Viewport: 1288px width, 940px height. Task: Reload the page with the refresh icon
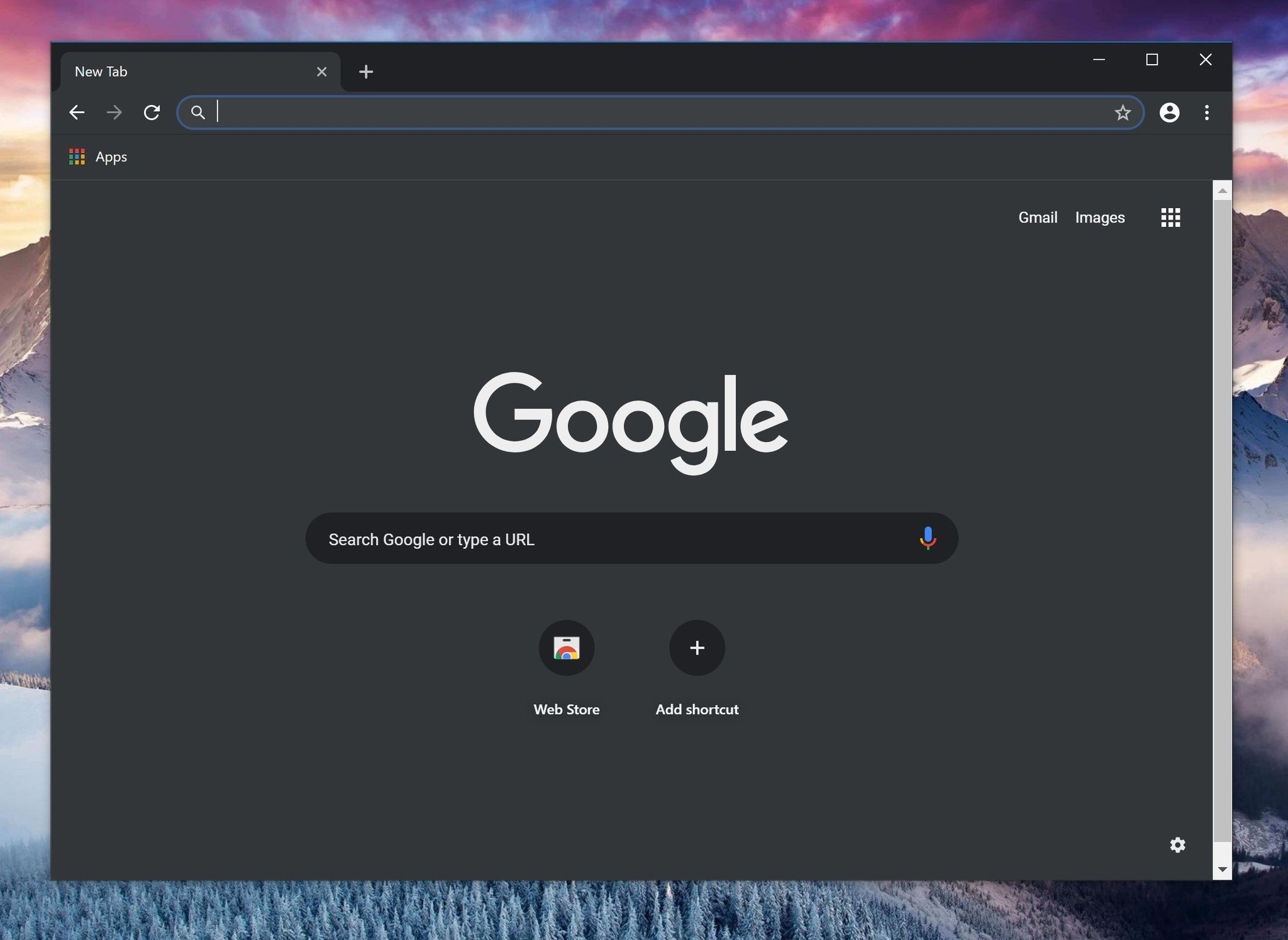152,113
